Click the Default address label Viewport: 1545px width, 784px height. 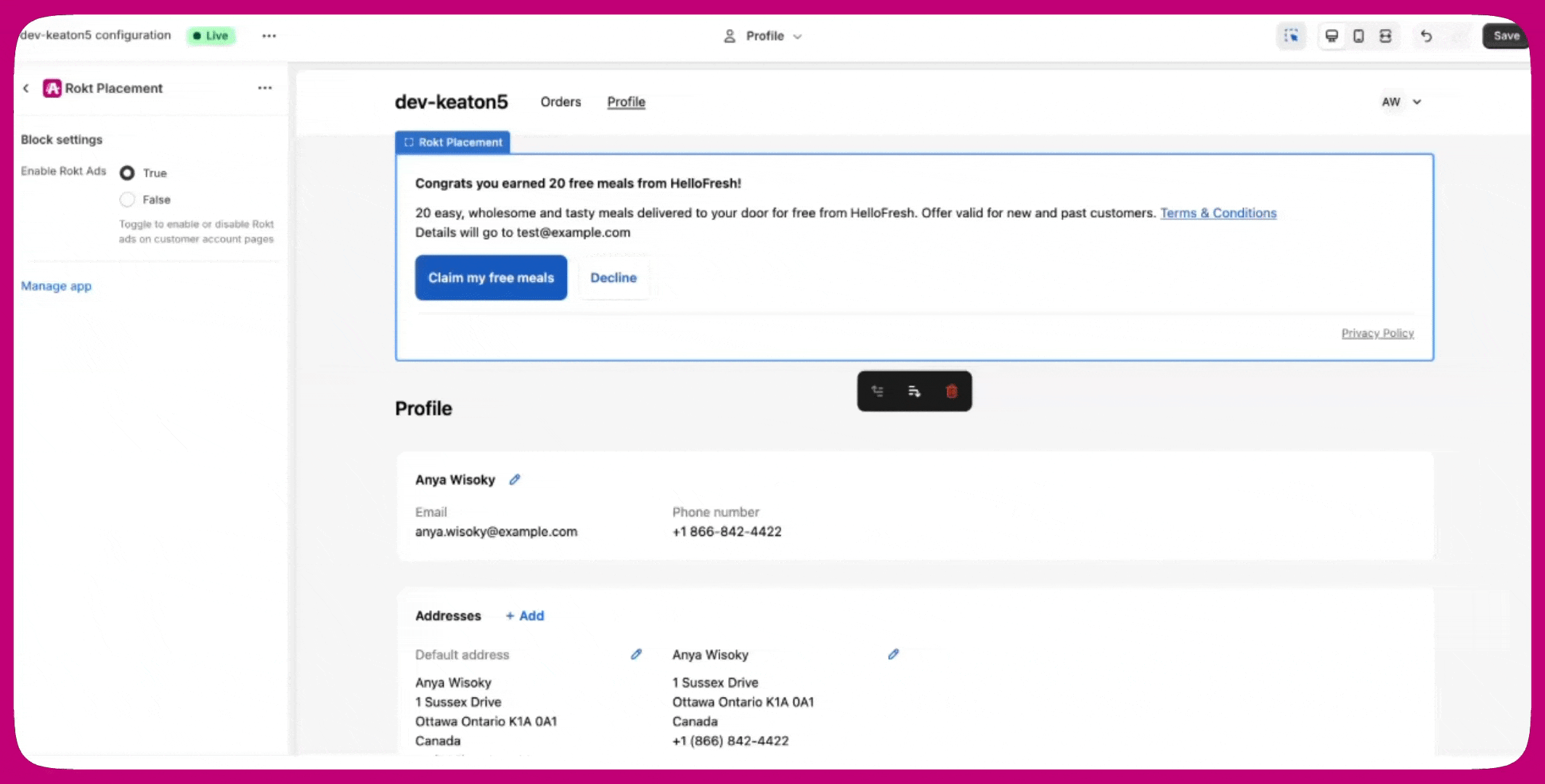point(462,655)
